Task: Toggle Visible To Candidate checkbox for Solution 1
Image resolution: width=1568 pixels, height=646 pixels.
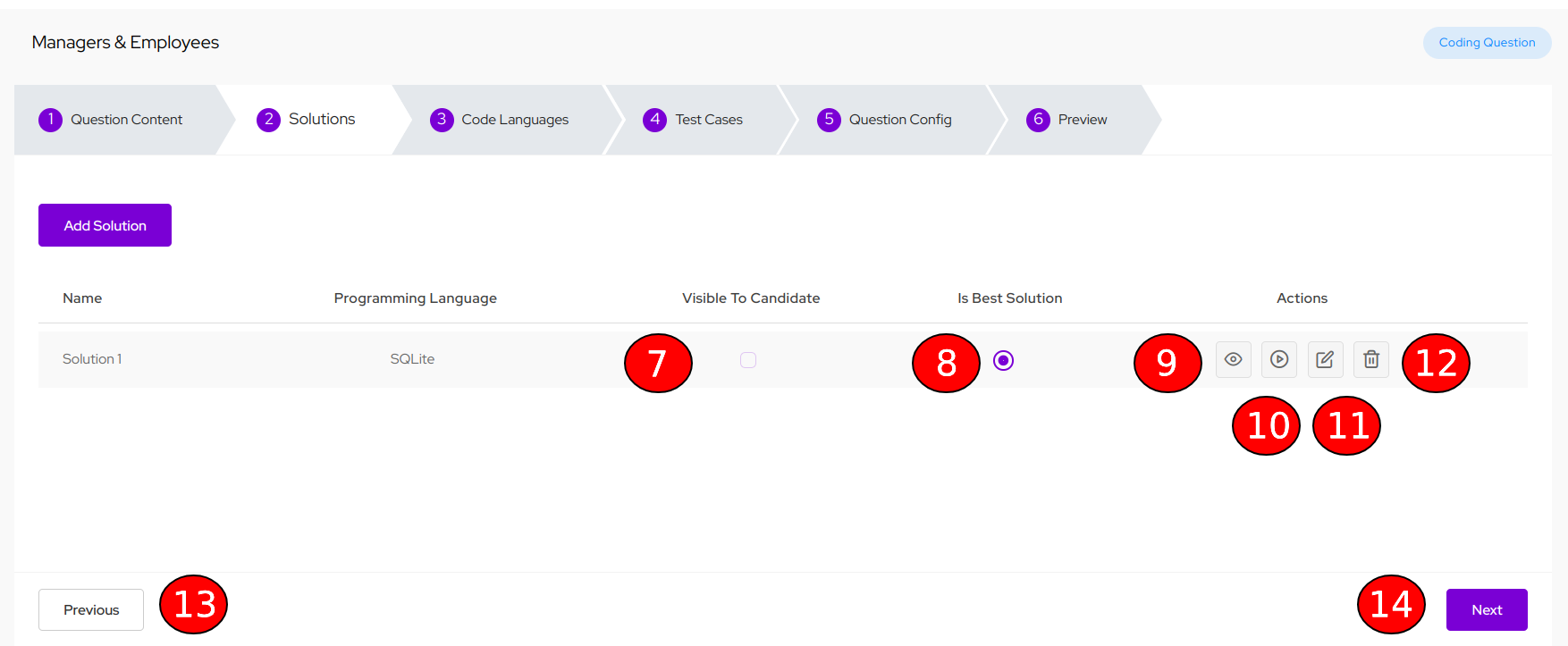Action: 748,360
